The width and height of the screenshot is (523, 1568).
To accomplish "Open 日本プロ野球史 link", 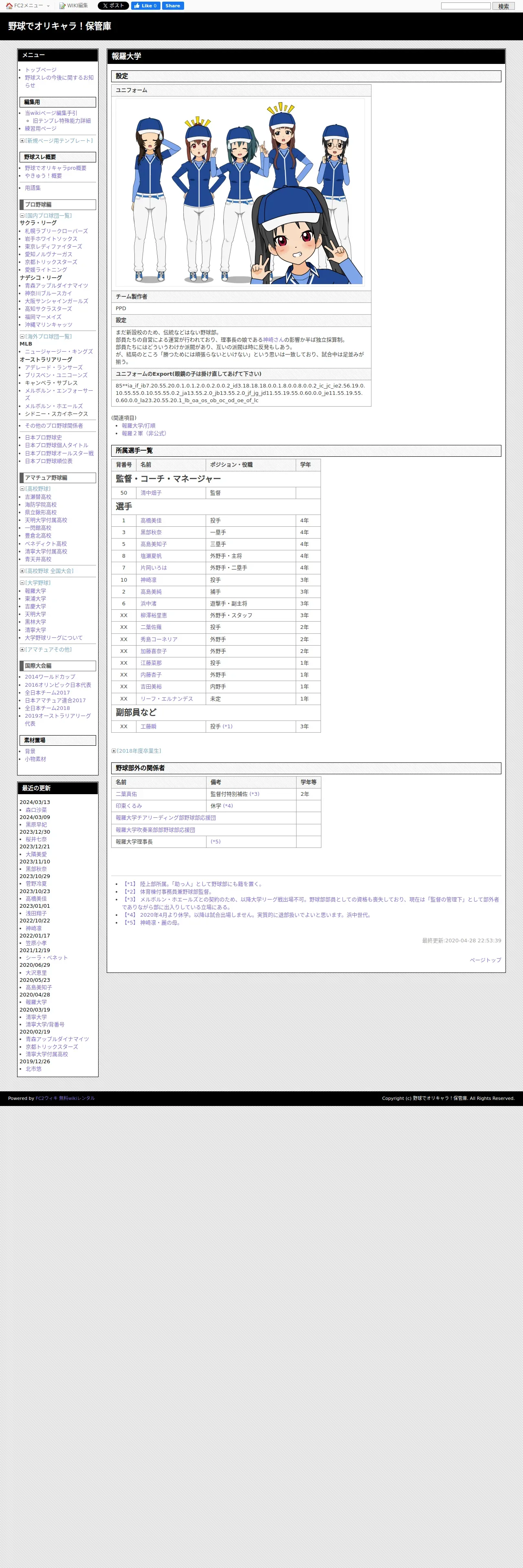I will (43, 438).
